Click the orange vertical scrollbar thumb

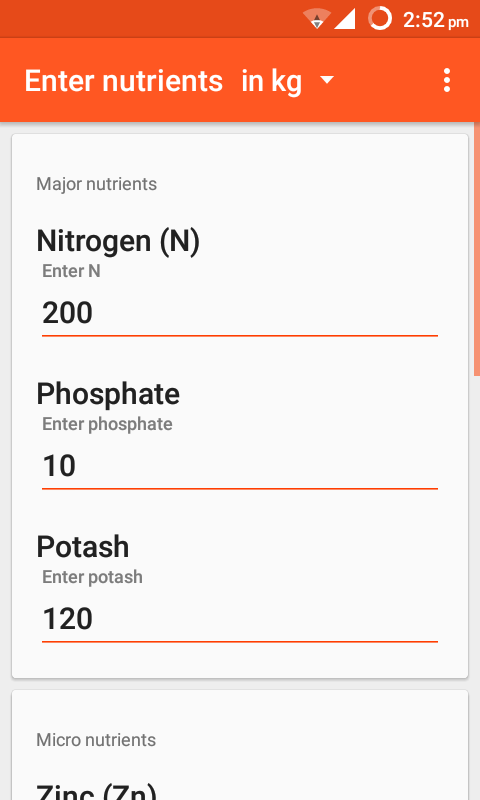click(x=477, y=249)
